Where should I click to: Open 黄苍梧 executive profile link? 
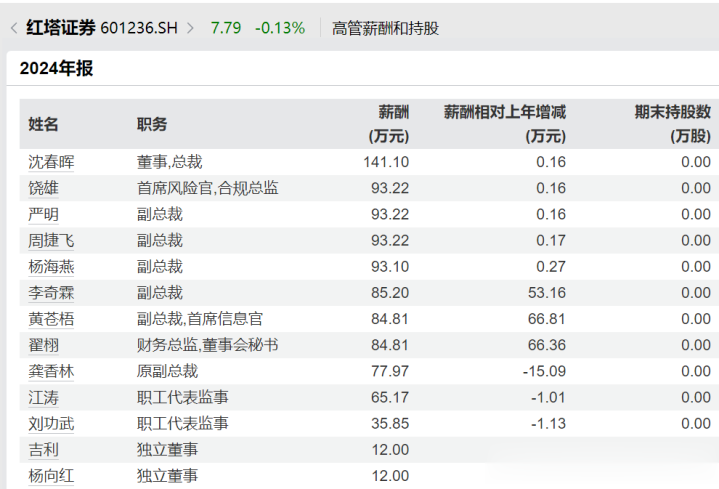tap(51, 319)
